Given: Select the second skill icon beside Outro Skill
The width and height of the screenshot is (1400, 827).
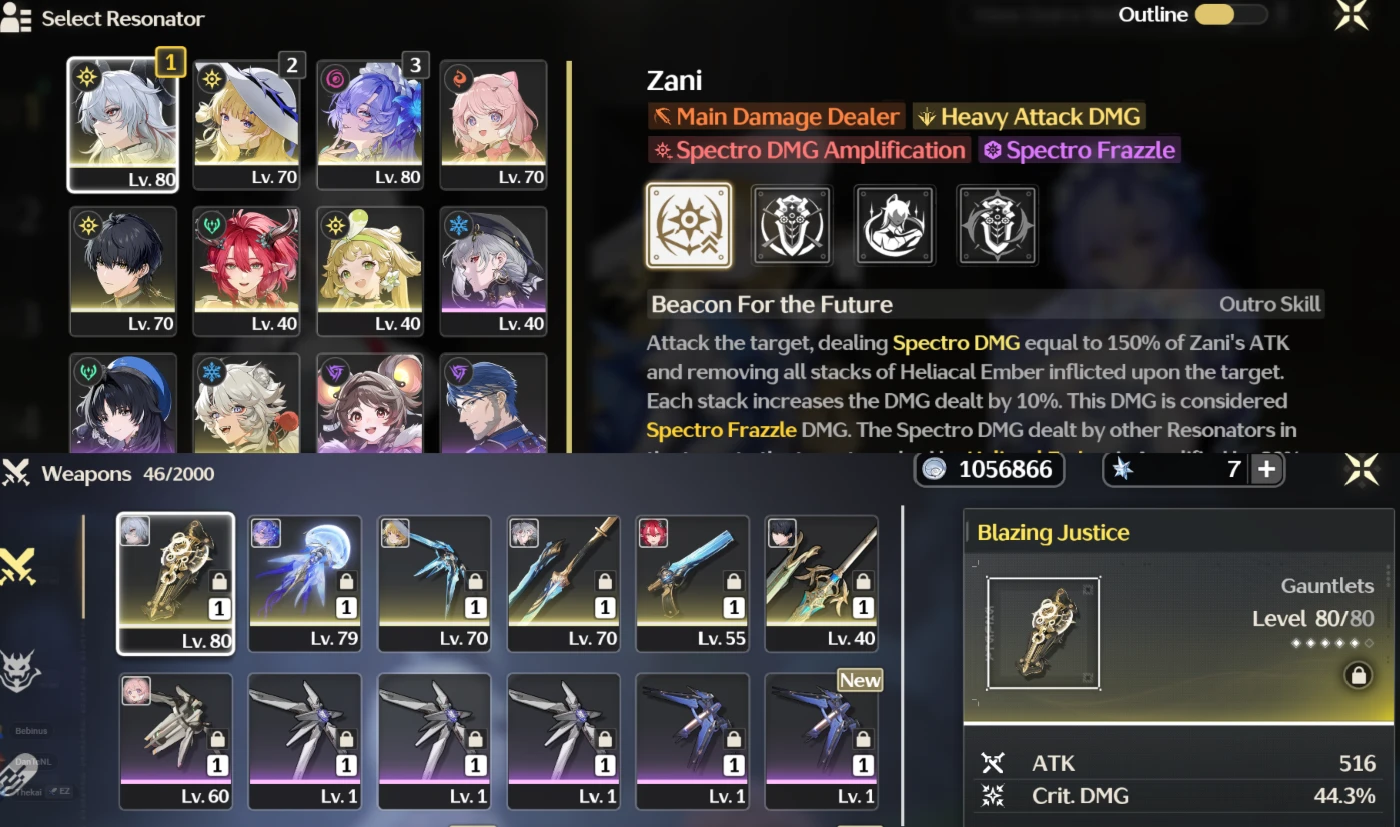Looking at the screenshot, I should pyautogui.click(x=791, y=225).
